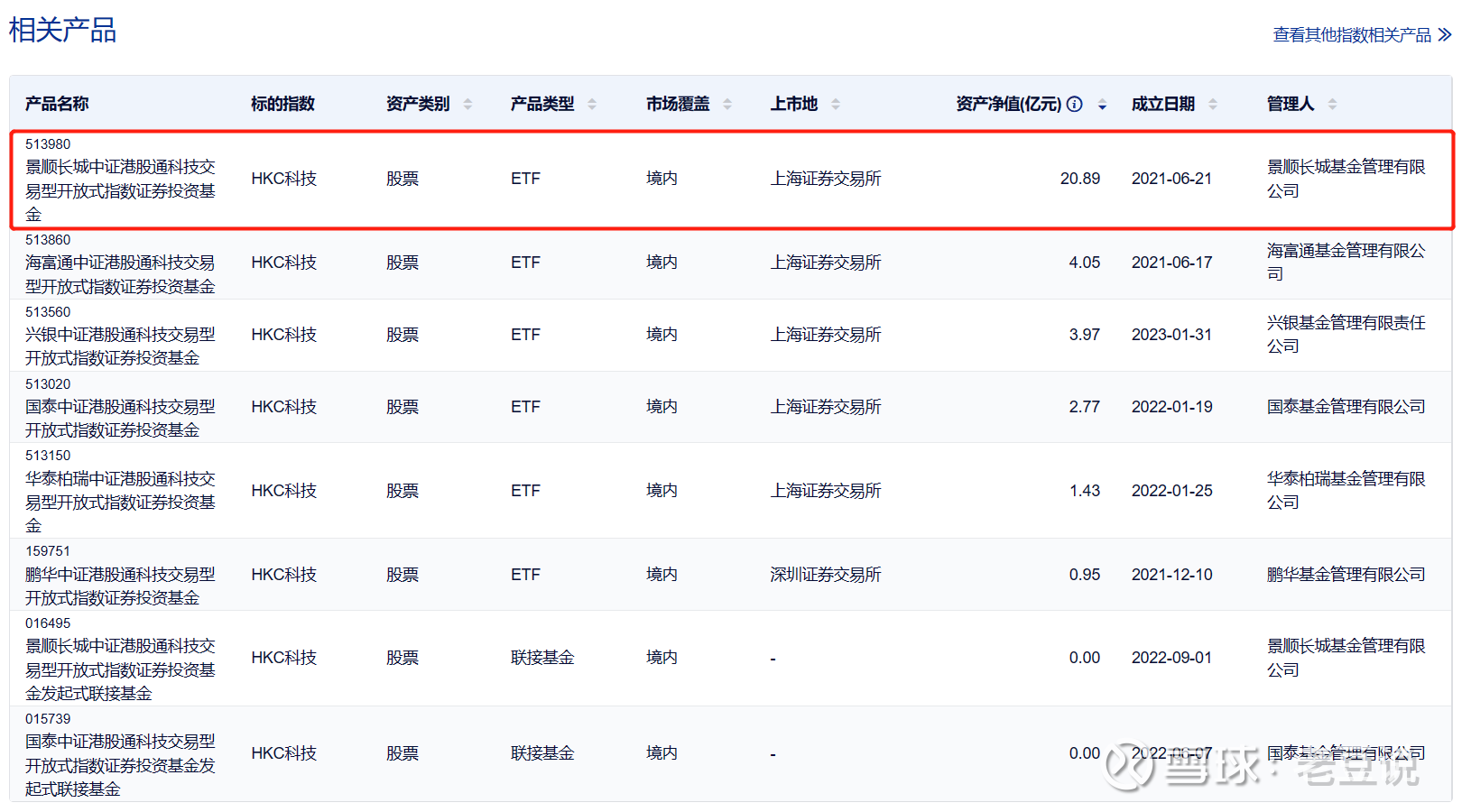1462x812 pixels.
Task: Click manager 景顺长城基金管理有限公司 in row 016495
Action: point(1346,658)
